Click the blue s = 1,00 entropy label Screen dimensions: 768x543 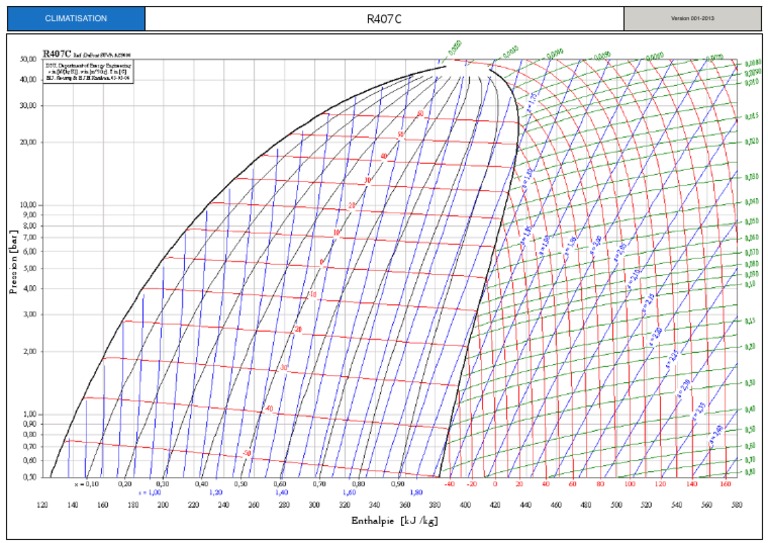click(x=149, y=493)
